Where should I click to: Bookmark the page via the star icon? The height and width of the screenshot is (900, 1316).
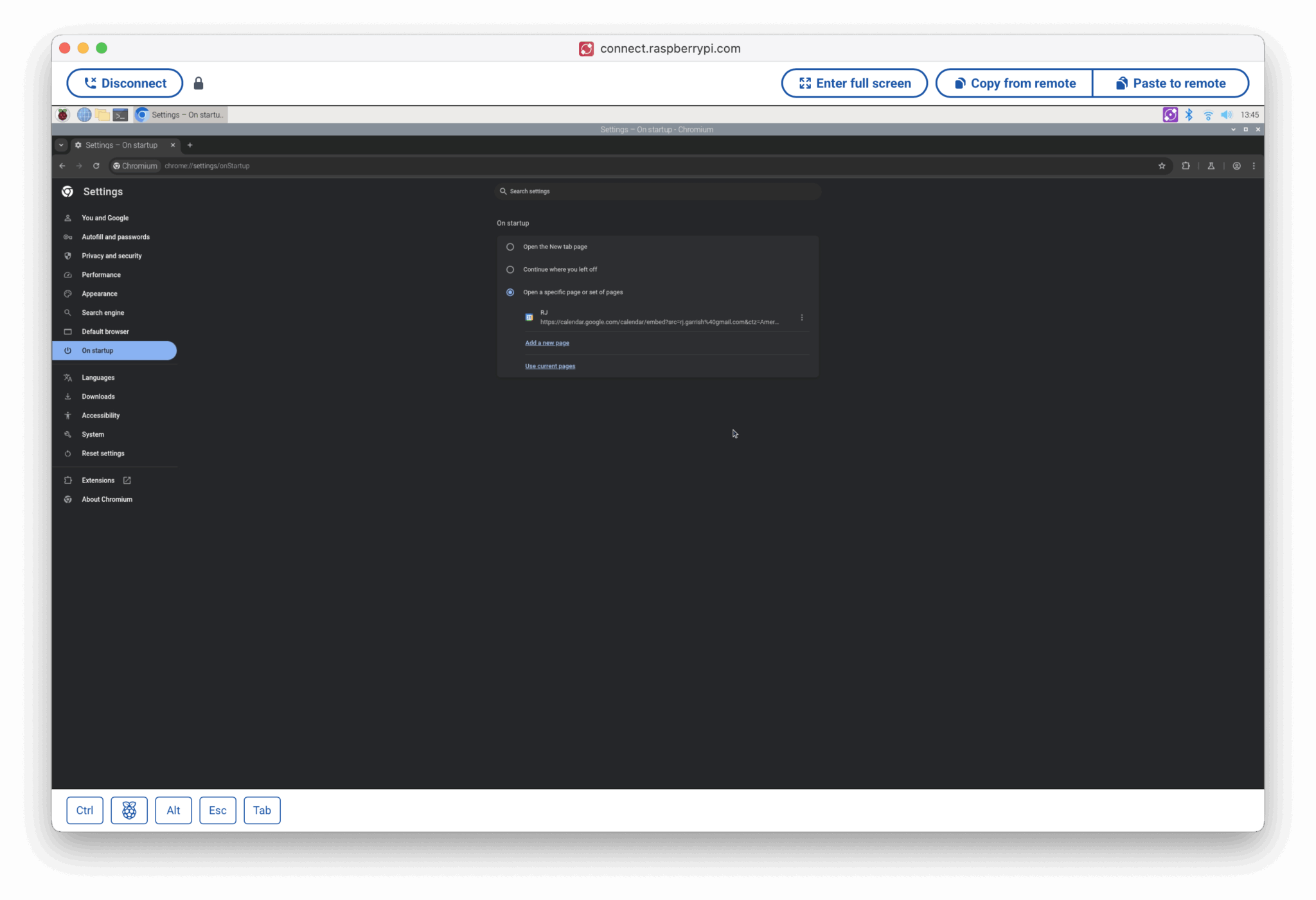tap(1162, 166)
